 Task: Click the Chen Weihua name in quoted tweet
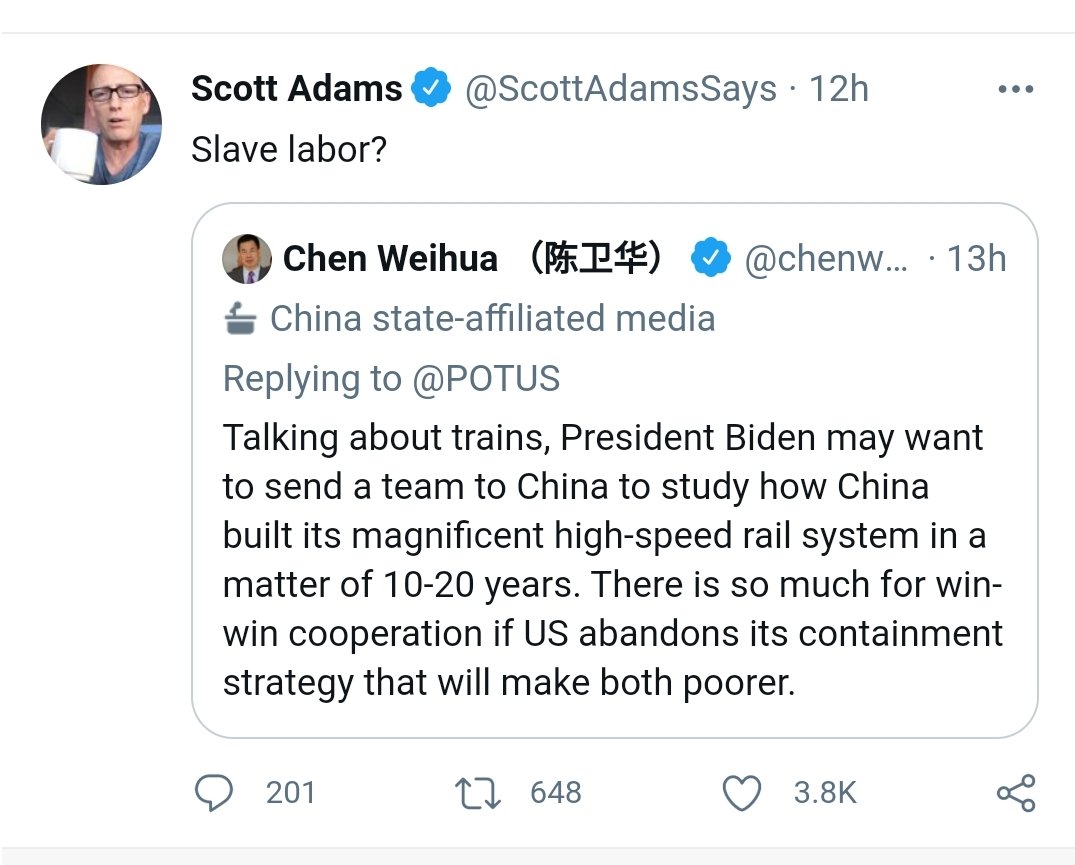tap(390, 259)
